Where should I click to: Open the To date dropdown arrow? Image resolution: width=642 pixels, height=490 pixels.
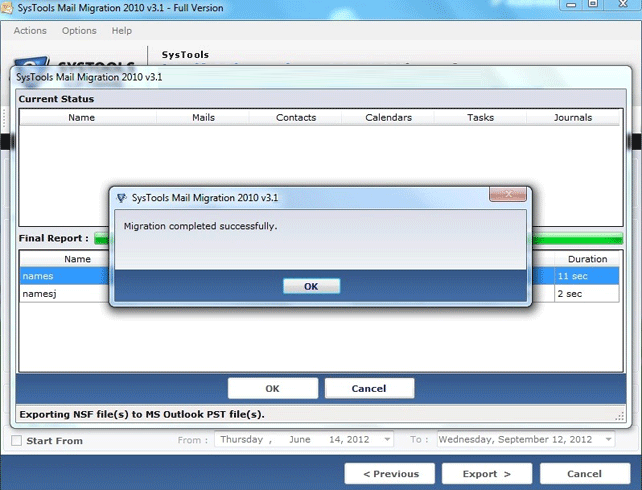[608, 439]
